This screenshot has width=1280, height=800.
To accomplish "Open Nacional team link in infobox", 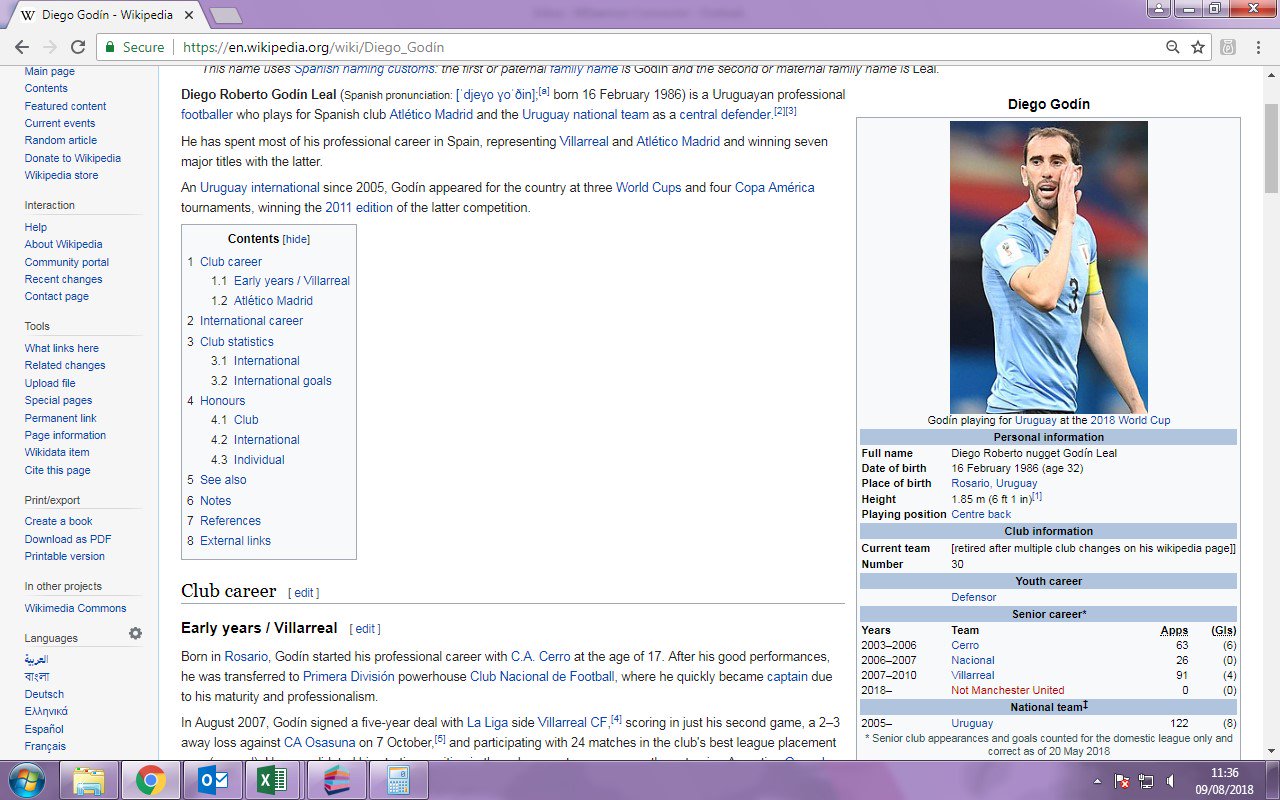I will point(973,661).
